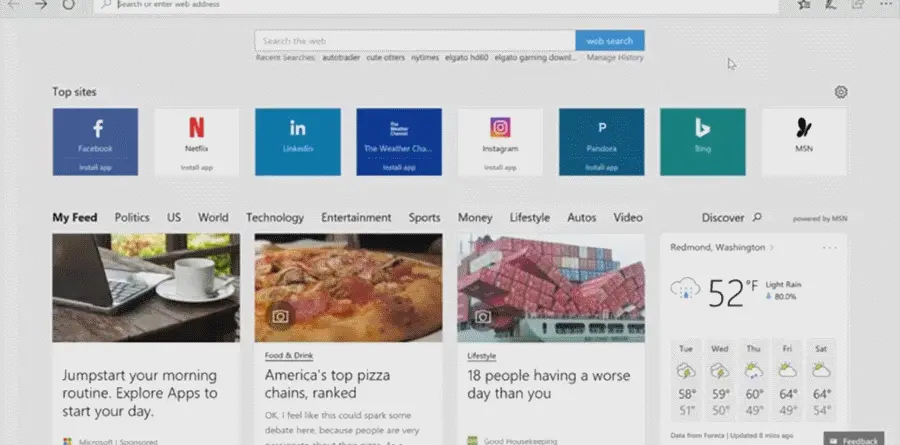Expand Redmond, Washington location chevron

tap(771, 247)
